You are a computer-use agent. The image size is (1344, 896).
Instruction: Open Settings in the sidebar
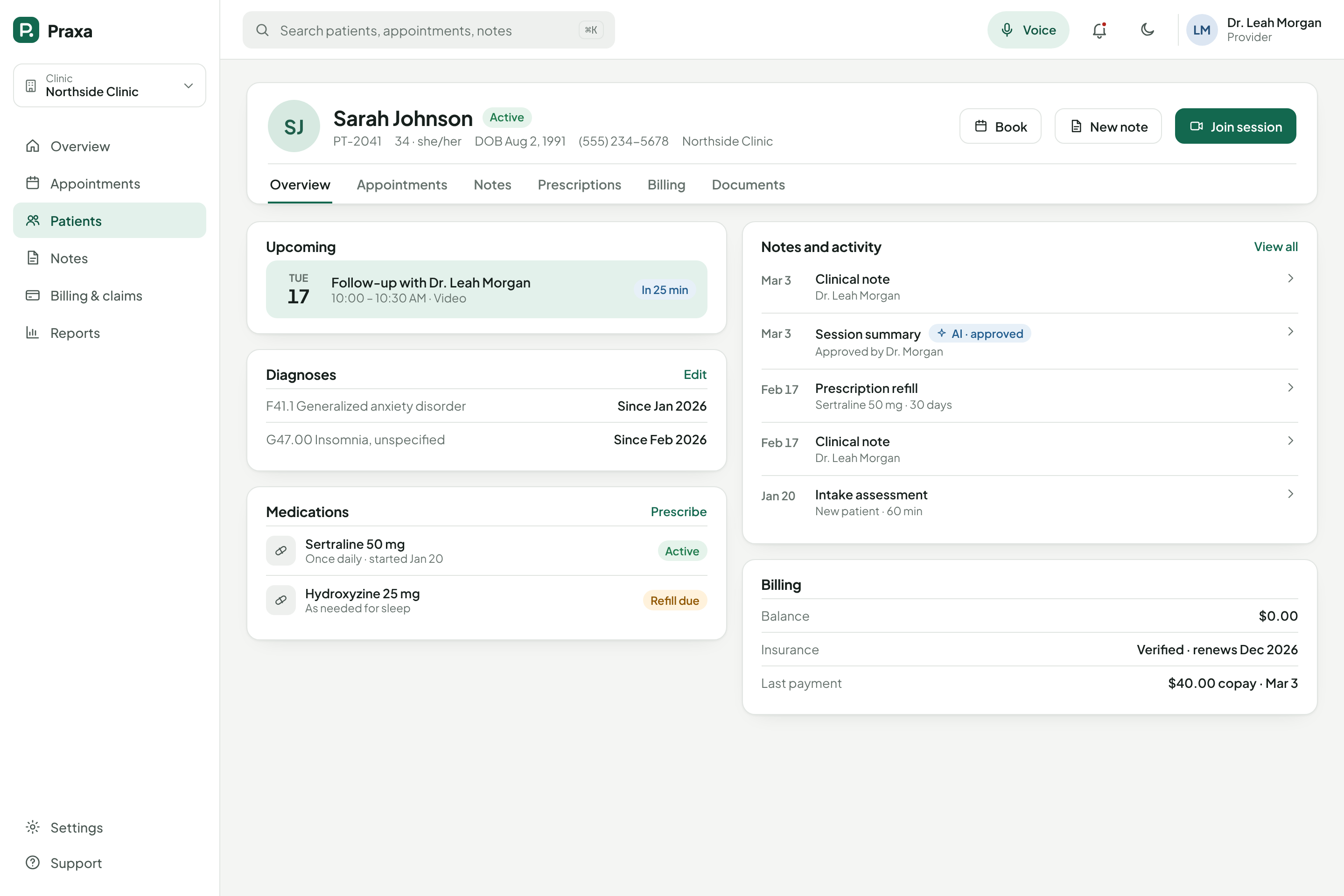tap(110, 827)
